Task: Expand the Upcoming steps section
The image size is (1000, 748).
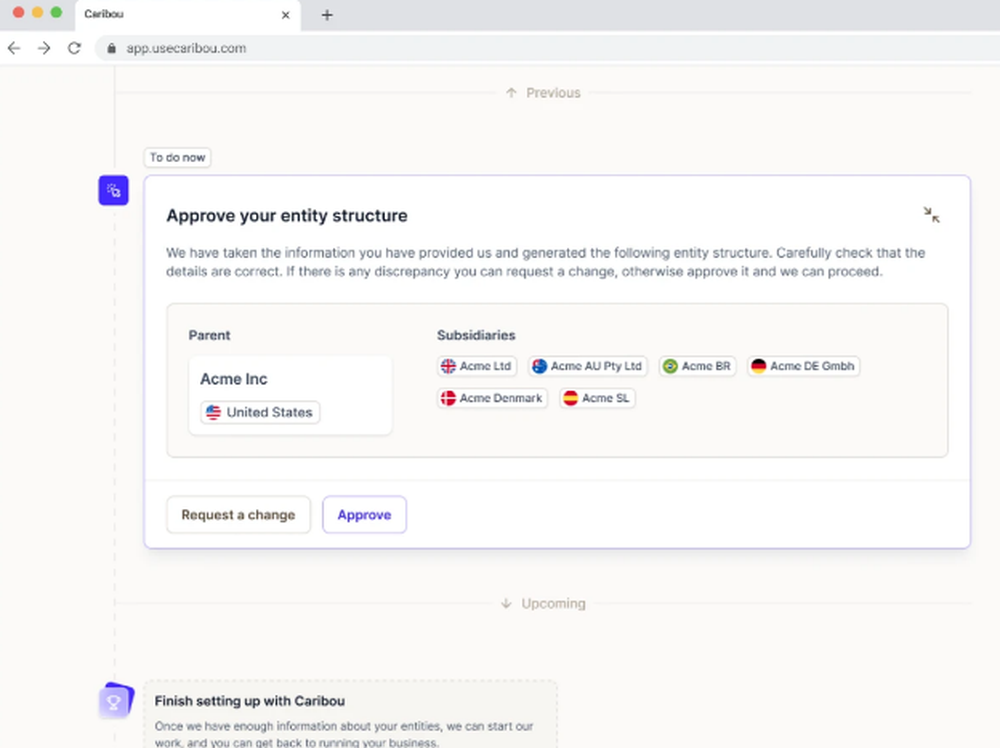Action: click(543, 604)
